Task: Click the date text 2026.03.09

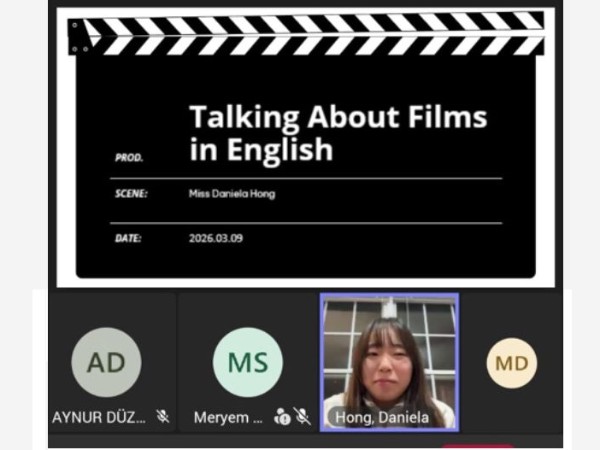Action: pos(216,238)
